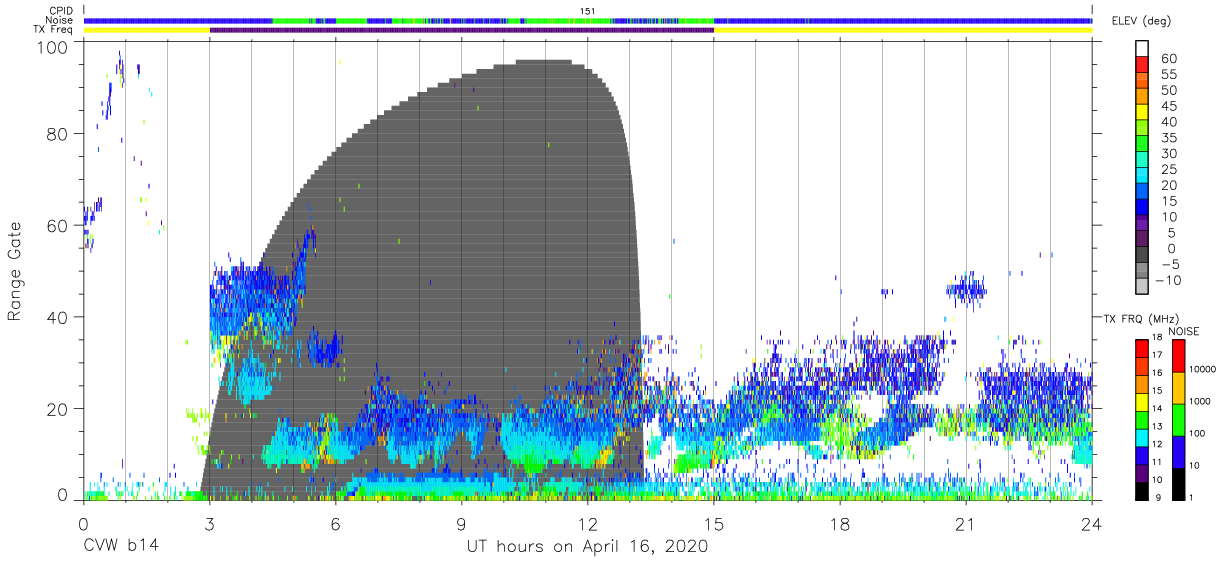Viewport: 1228px width, 567px height.
Task: Click the 21 hour tick on the time axis
Action: [966, 525]
